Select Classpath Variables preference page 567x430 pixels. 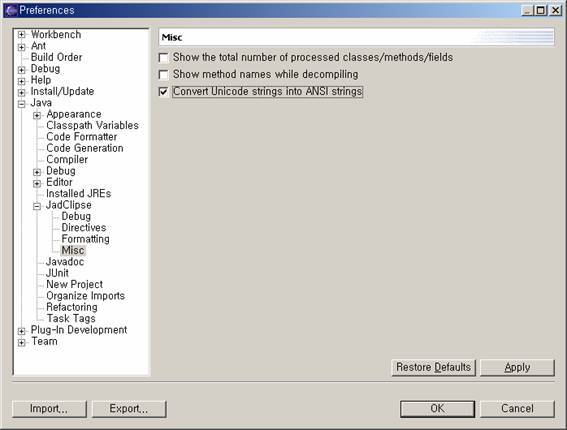93,125
